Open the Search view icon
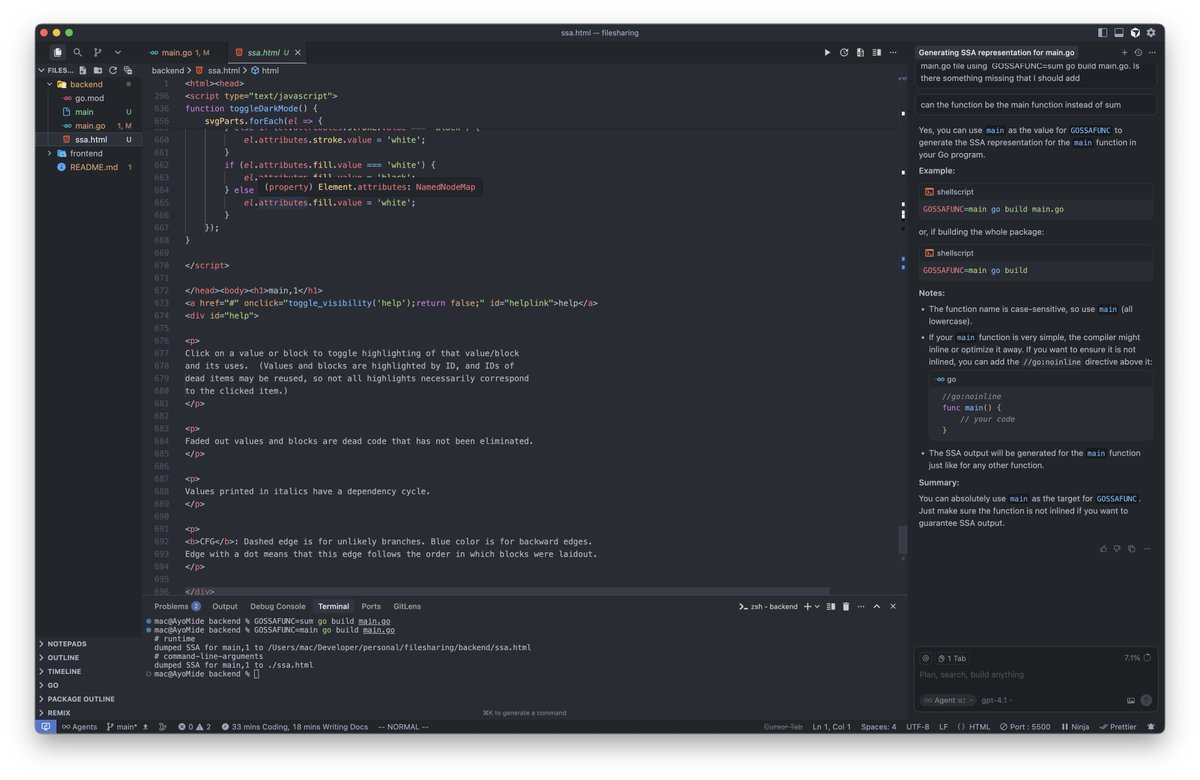 pyautogui.click(x=77, y=52)
